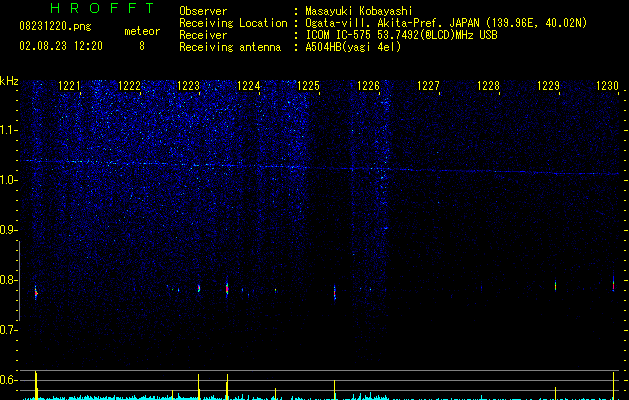Click the meteor echo between 1225 and 1226
629x400 pixels.
click(x=335, y=292)
